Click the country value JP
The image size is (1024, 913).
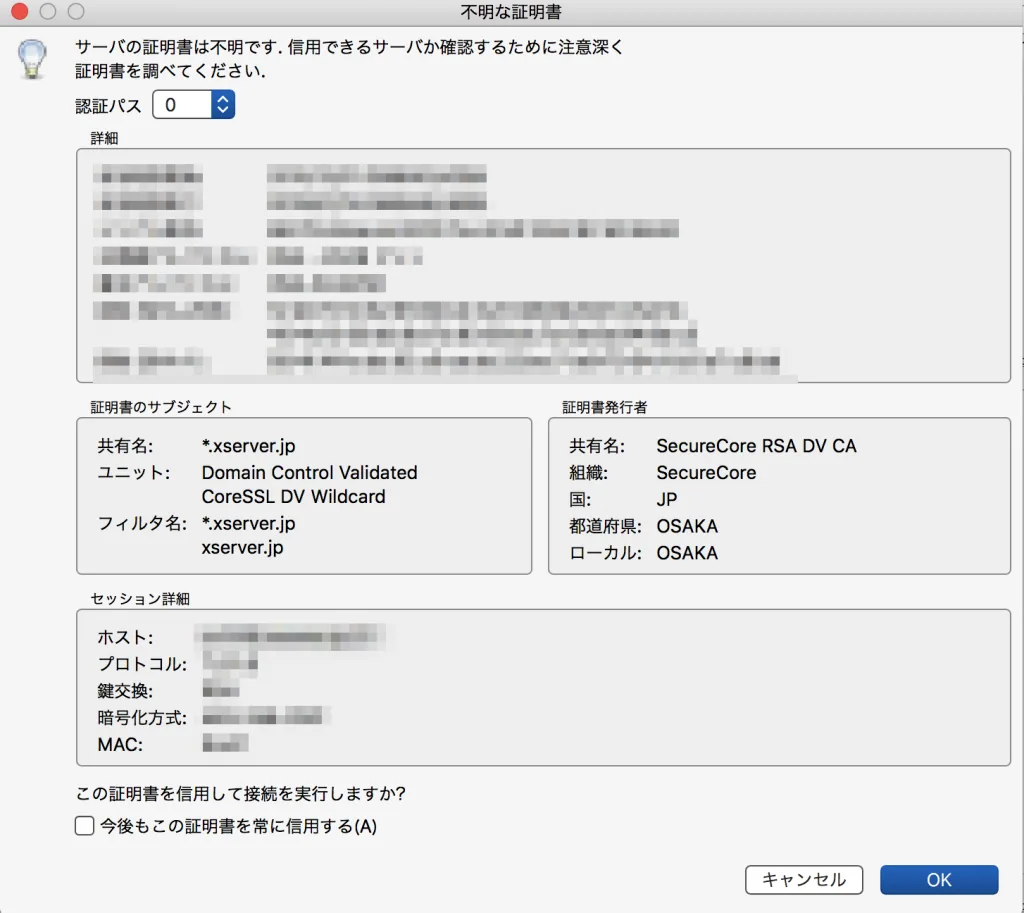667,500
